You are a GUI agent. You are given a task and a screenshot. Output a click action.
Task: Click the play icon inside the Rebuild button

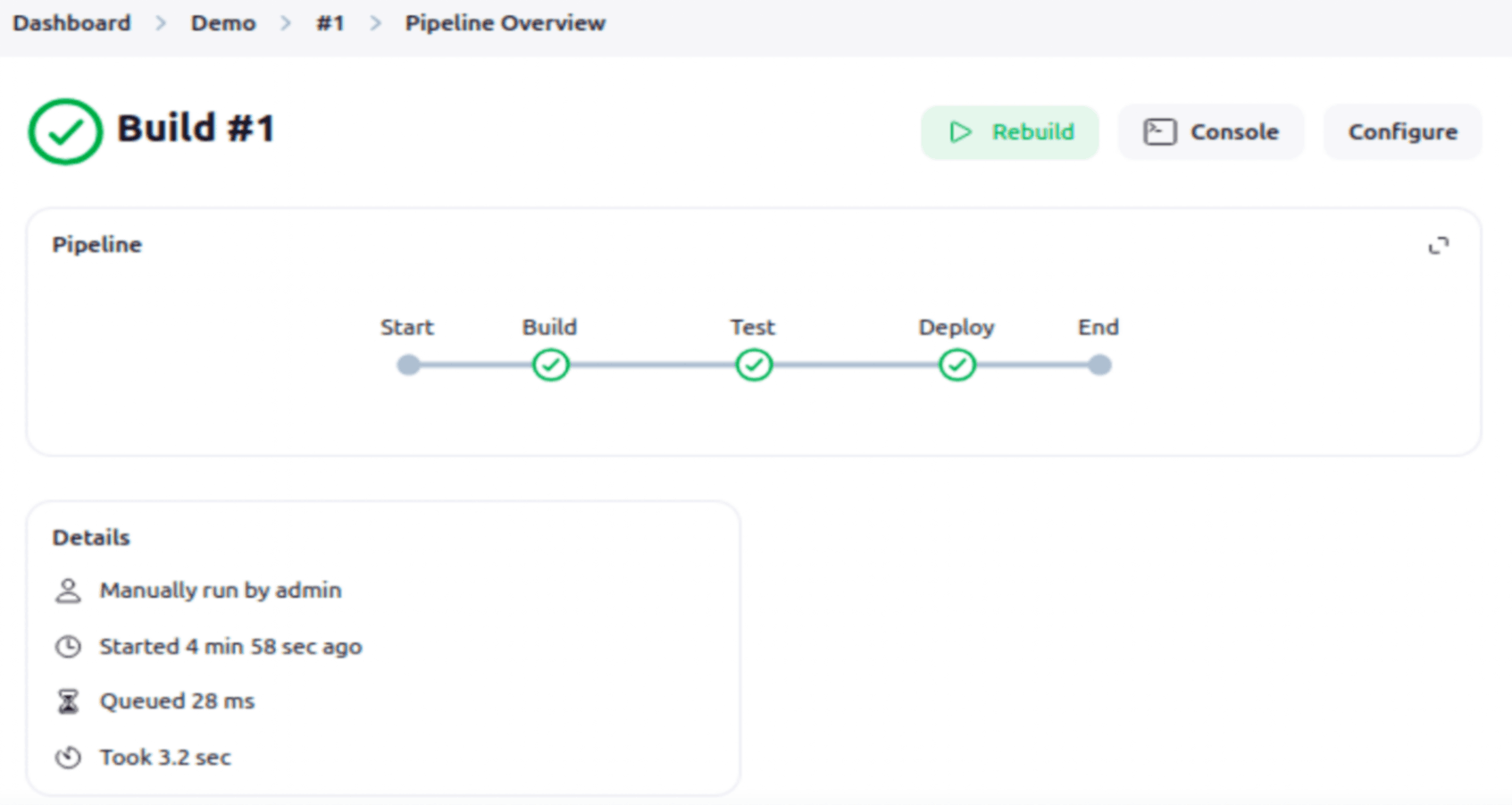(x=960, y=131)
